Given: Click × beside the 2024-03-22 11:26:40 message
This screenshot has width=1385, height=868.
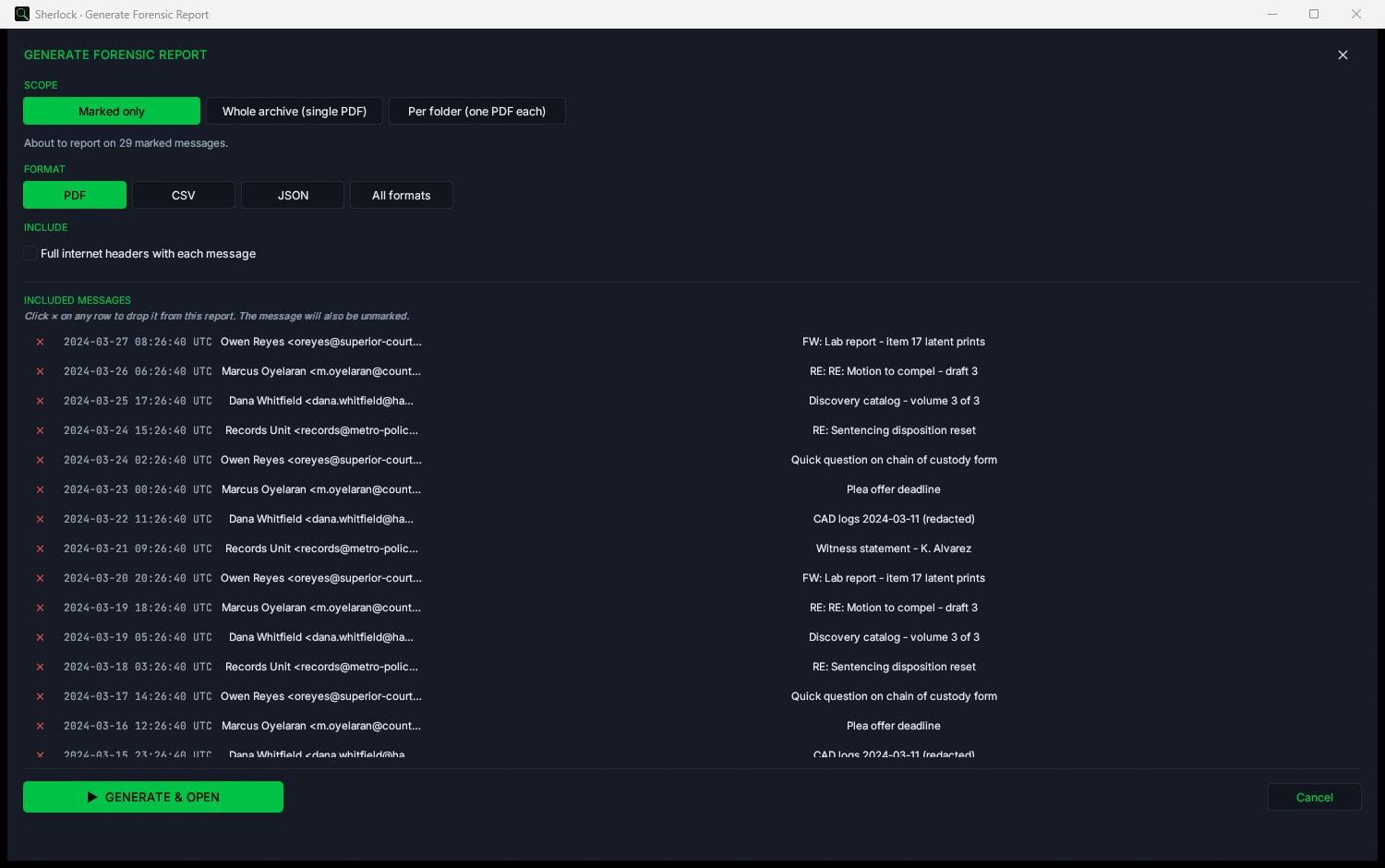Looking at the screenshot, I should [x=40, y=519].
